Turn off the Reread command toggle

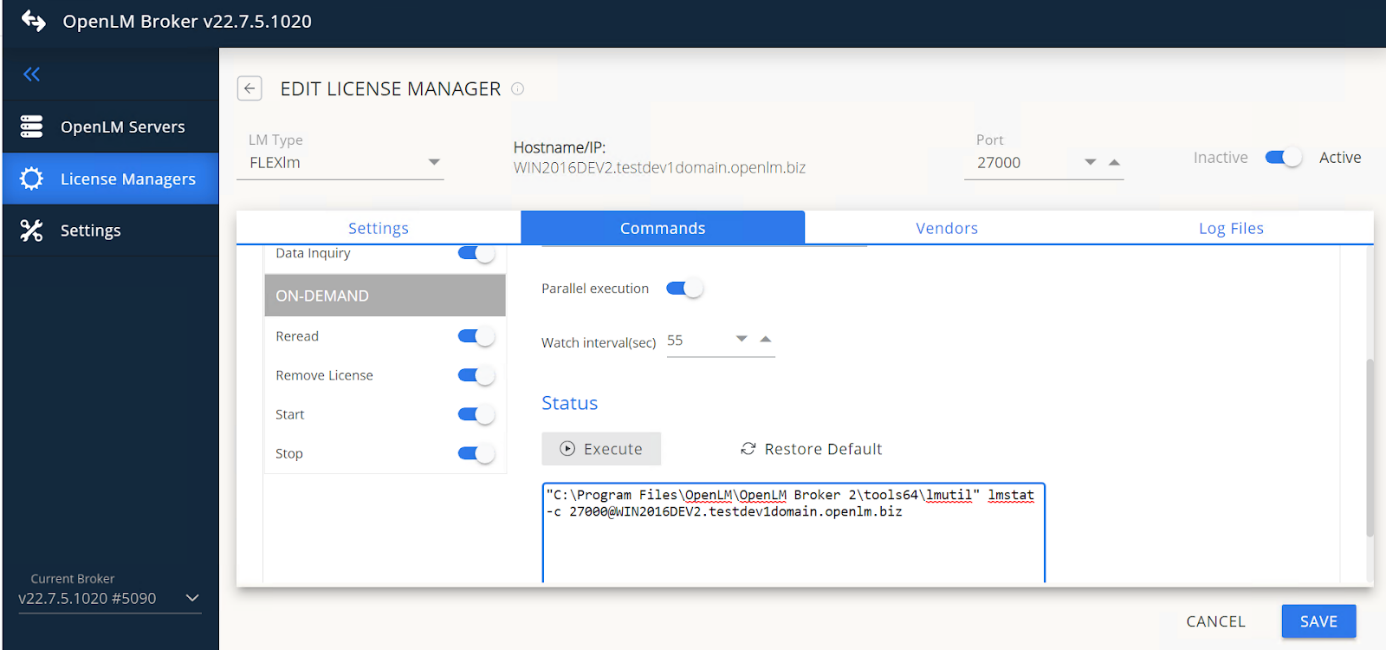(475, 336)
